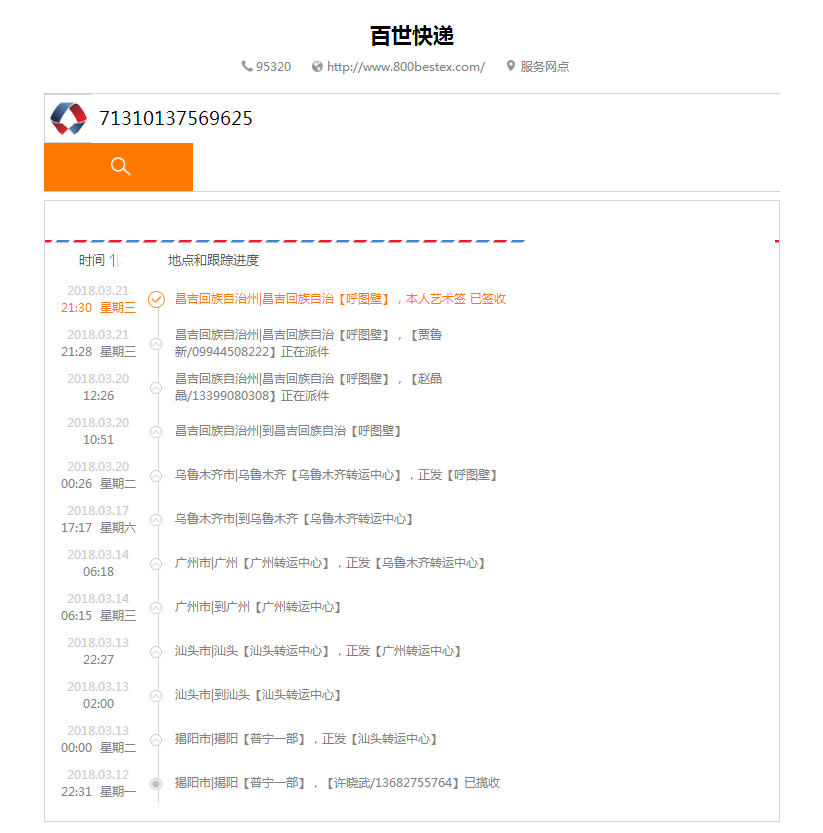Click the globe icon before website URL

pyautogui.click(x=317, y=66)
